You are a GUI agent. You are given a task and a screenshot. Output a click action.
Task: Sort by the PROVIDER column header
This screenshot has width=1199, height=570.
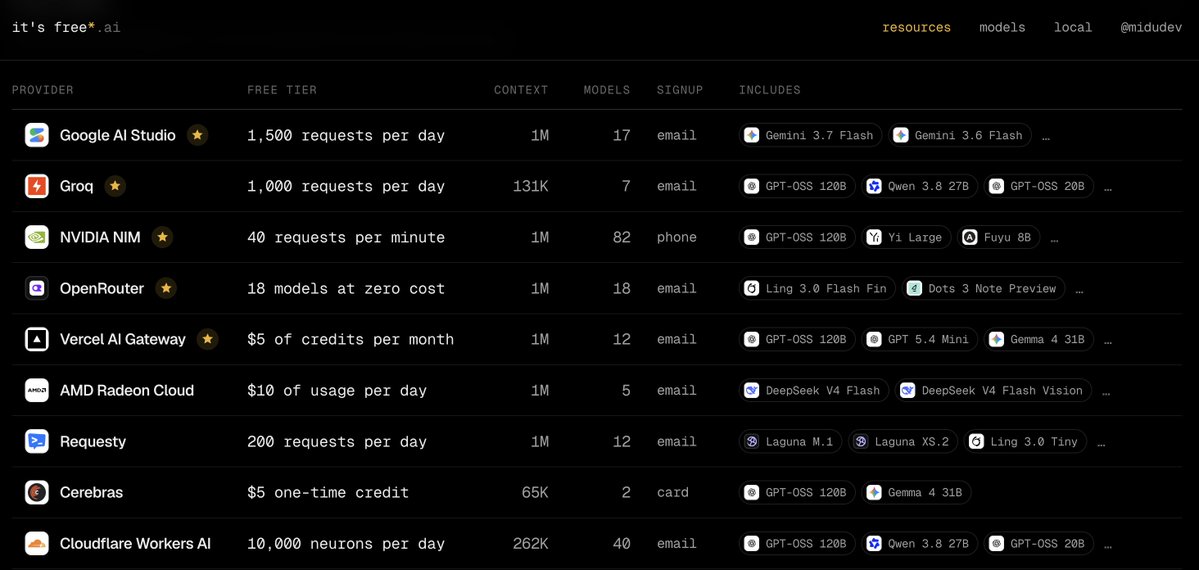click(43, 90)
